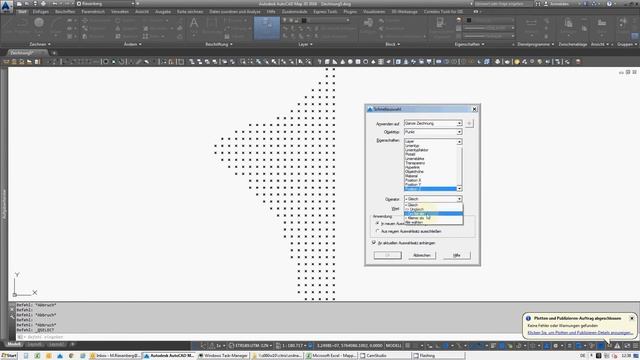Click the Einfügen paste icon in Zwischenablage panel
The height and width of the screenshot is (360, 640).
point(568,24)
